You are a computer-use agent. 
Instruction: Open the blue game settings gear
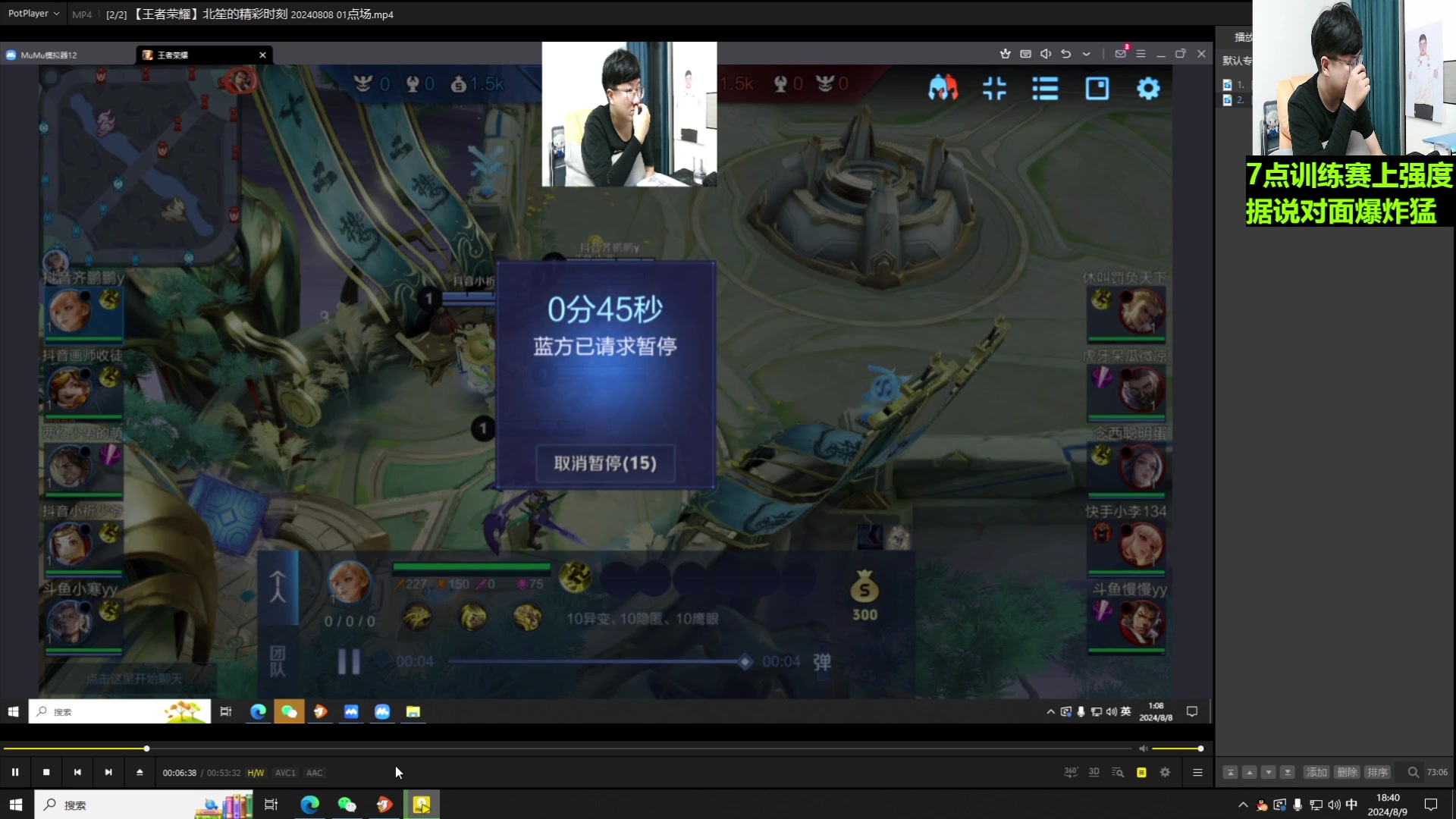tap(1148, 88)
